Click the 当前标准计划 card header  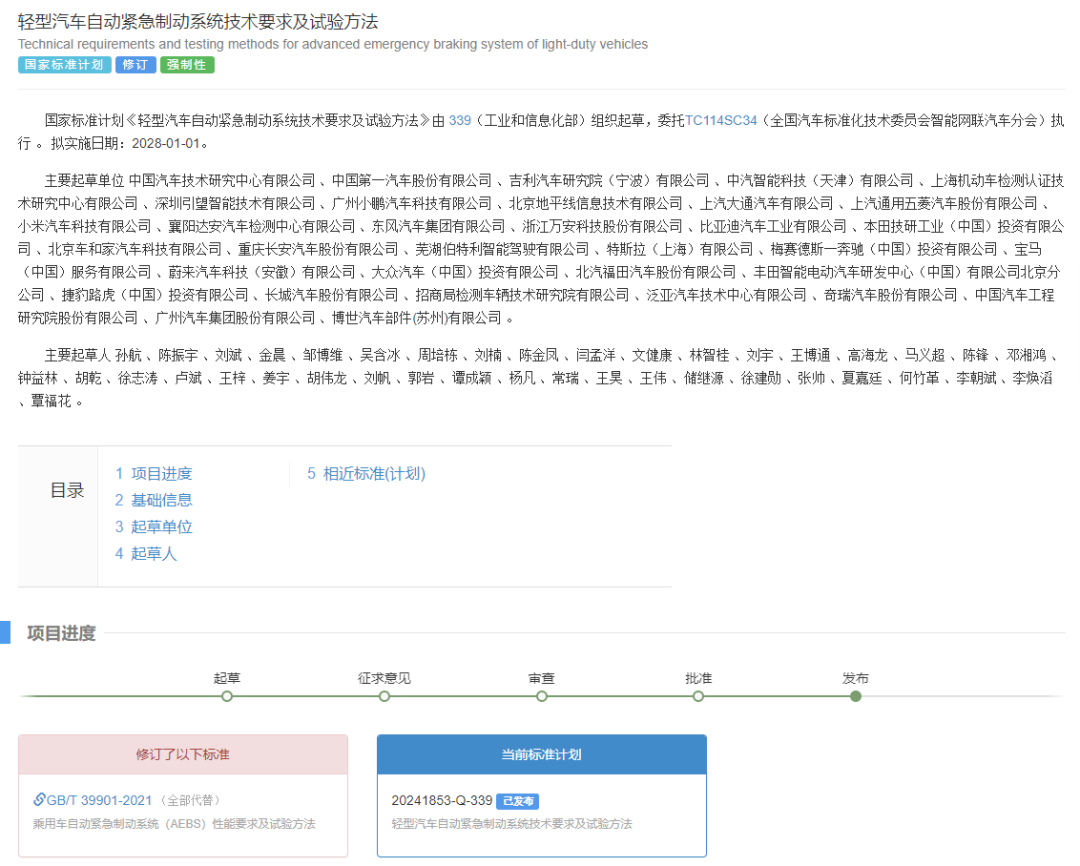541,755
